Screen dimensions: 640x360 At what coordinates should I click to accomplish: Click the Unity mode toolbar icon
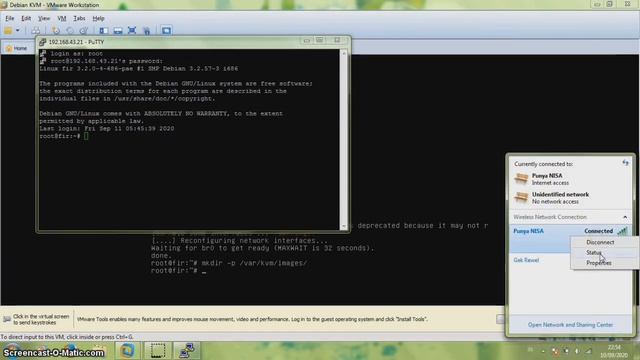(147, 31)
